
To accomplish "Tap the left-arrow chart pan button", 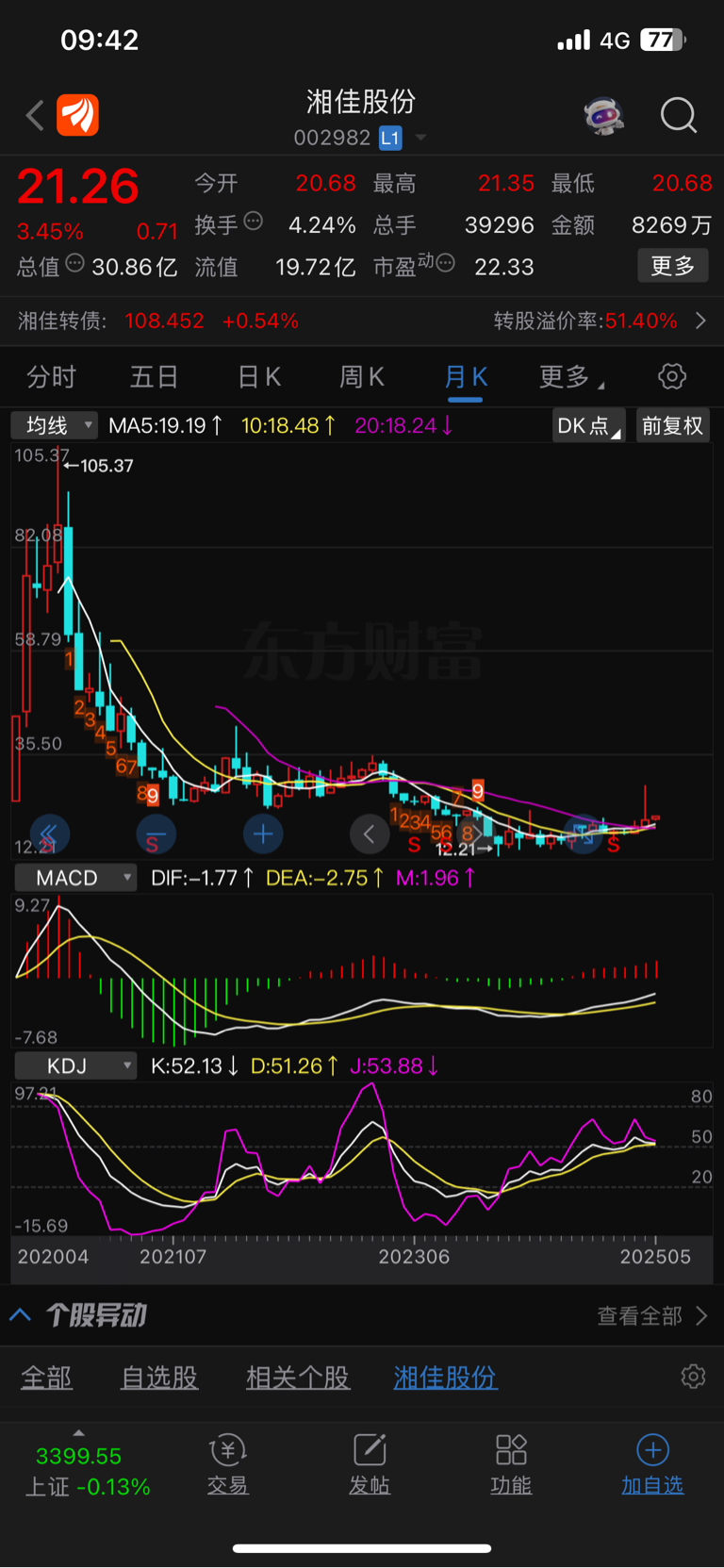I will pyautogui.click(x=370, y=834).
